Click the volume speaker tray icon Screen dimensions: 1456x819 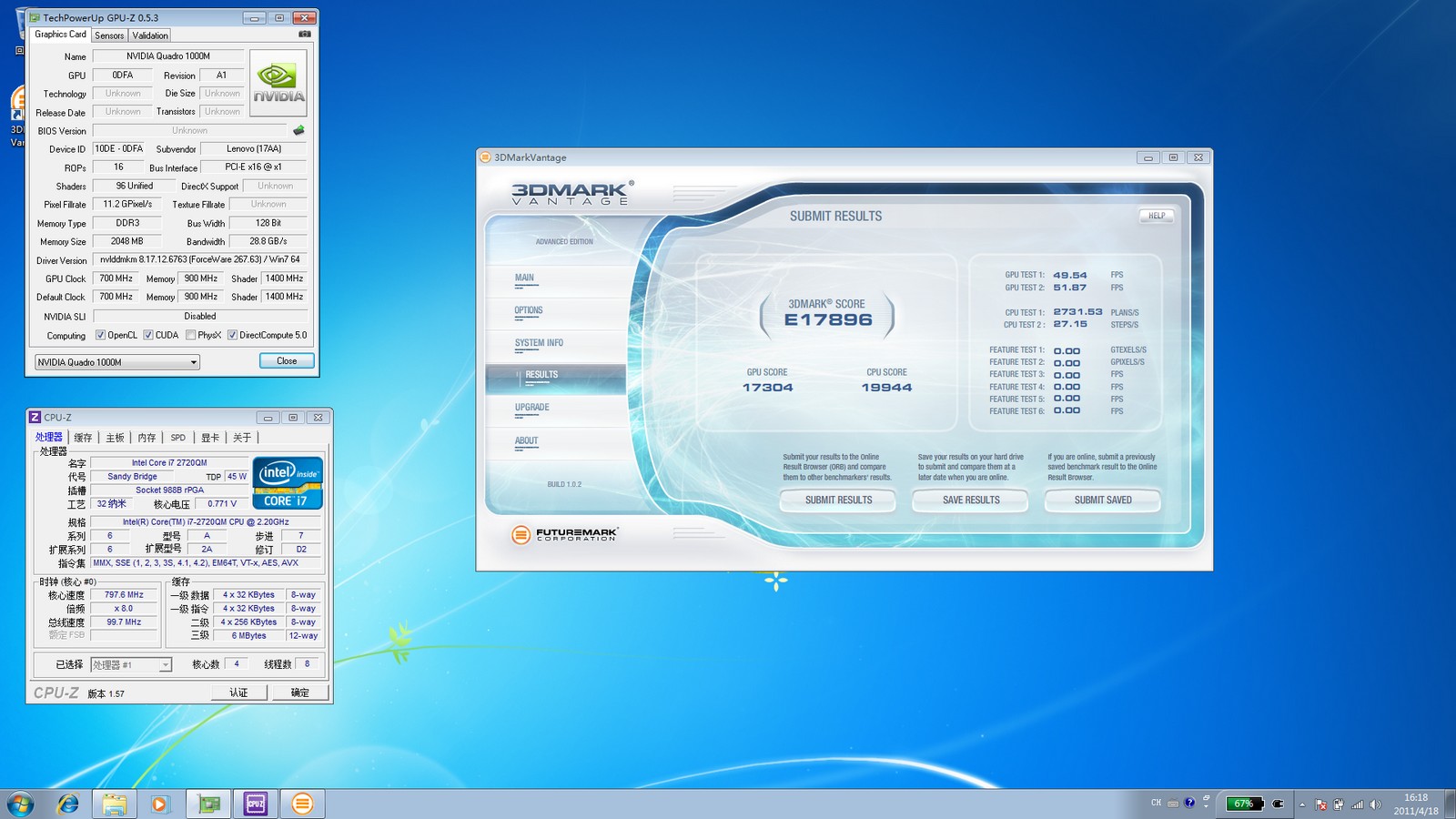click(1375, 804)
